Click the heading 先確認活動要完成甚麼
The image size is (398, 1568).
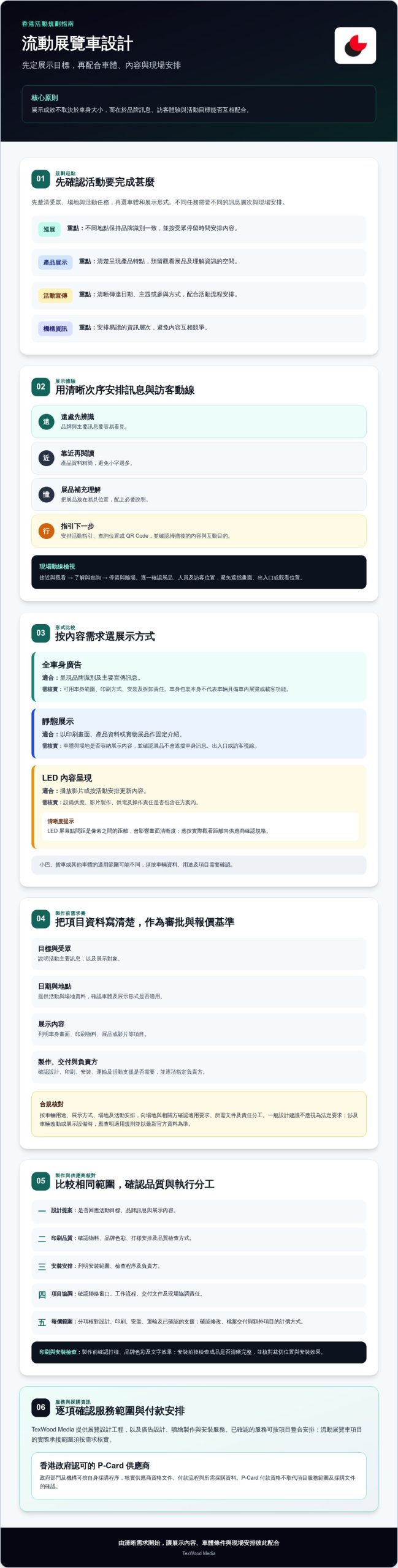[x=105, y=182]
